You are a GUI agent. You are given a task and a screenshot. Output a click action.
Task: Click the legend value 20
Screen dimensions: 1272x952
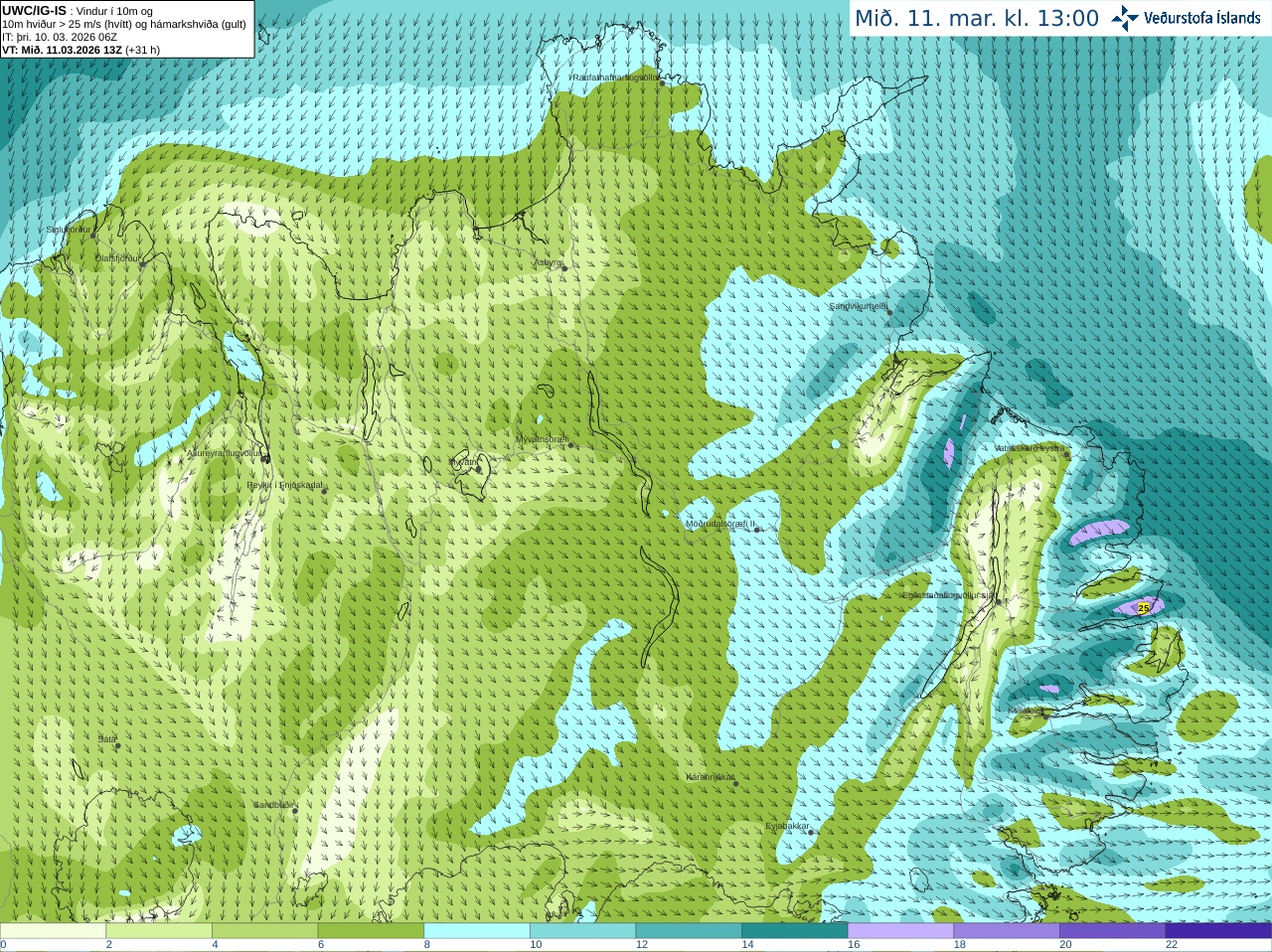(1066, 945)
